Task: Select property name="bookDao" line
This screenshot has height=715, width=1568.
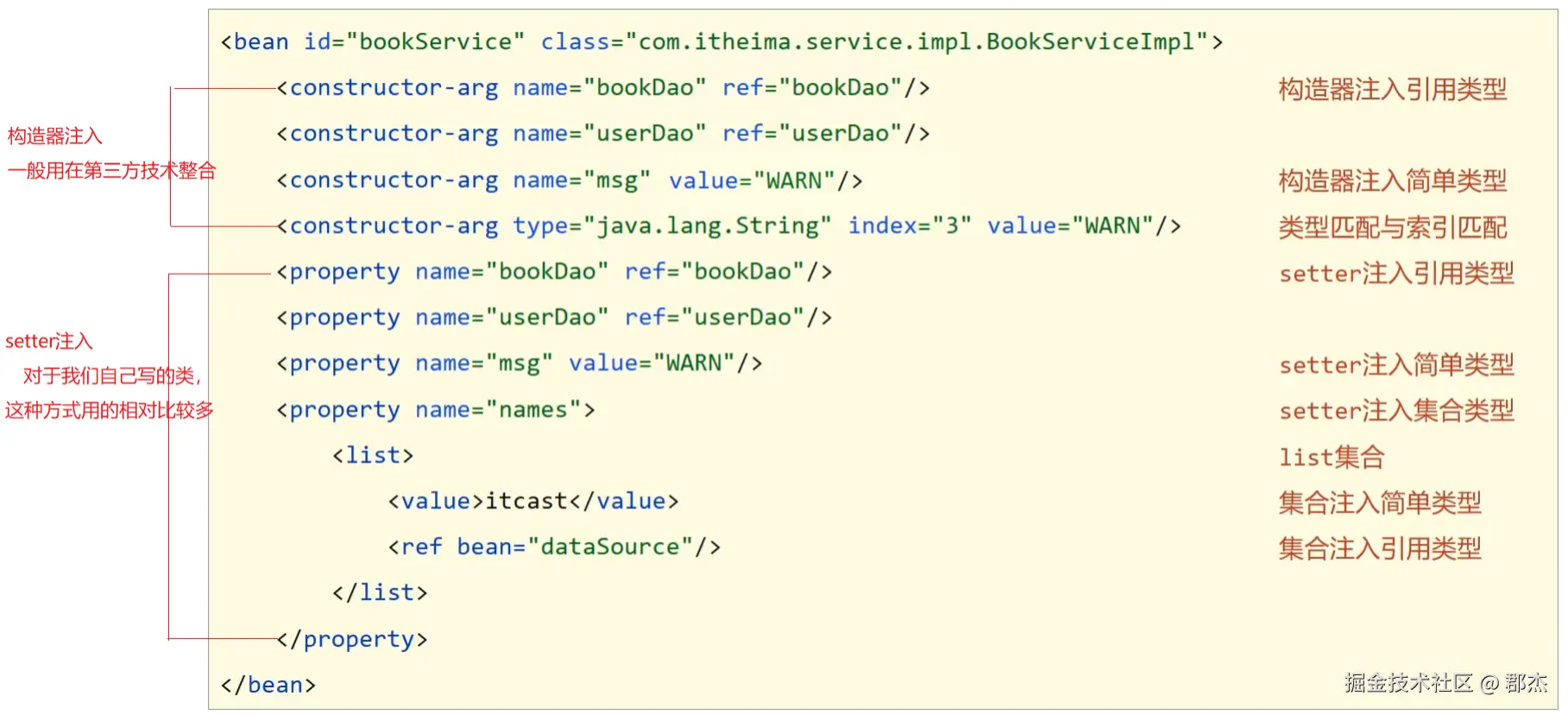Action: (x=554, y=271)
